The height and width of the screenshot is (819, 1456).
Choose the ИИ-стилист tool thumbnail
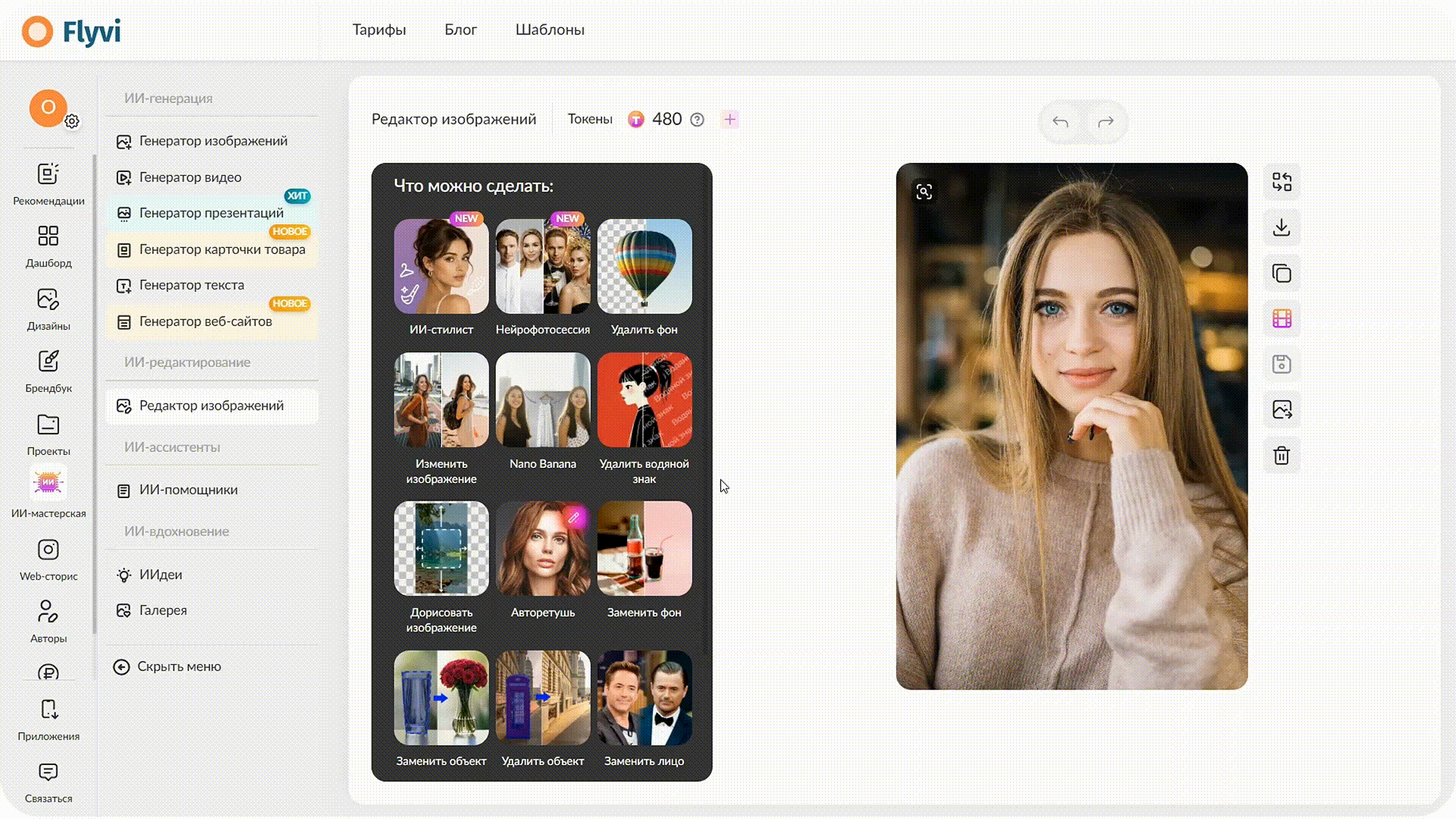(x=441, y=266)
